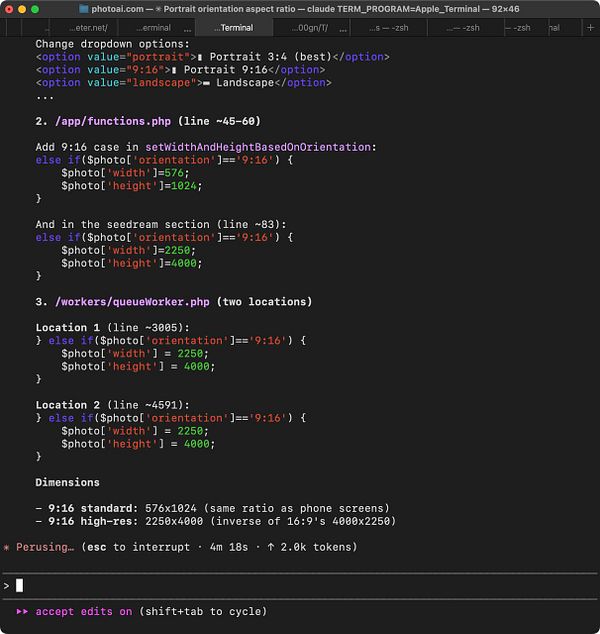
Task: Close the window with the red button
Action: click(9, 9)
